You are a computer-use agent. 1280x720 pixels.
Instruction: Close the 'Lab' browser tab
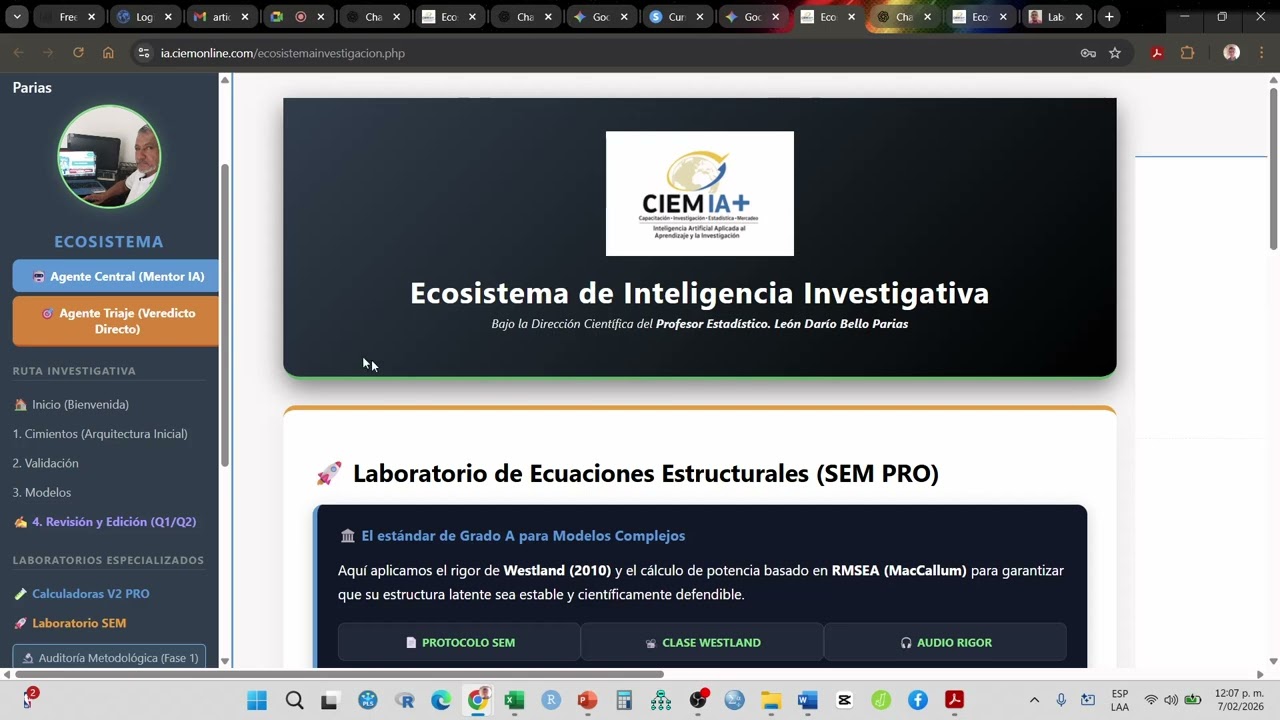pyautogui.click(x=1078, y=17)
